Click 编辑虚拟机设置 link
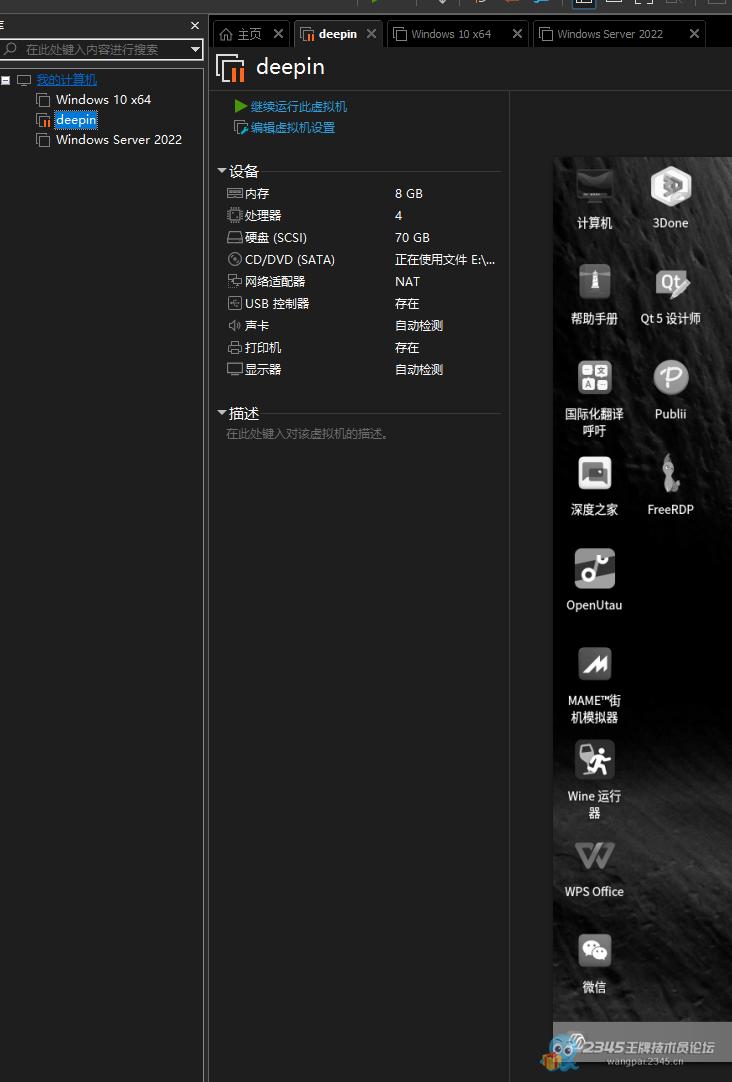The image size is (732, 1082). tap(292, 128)
